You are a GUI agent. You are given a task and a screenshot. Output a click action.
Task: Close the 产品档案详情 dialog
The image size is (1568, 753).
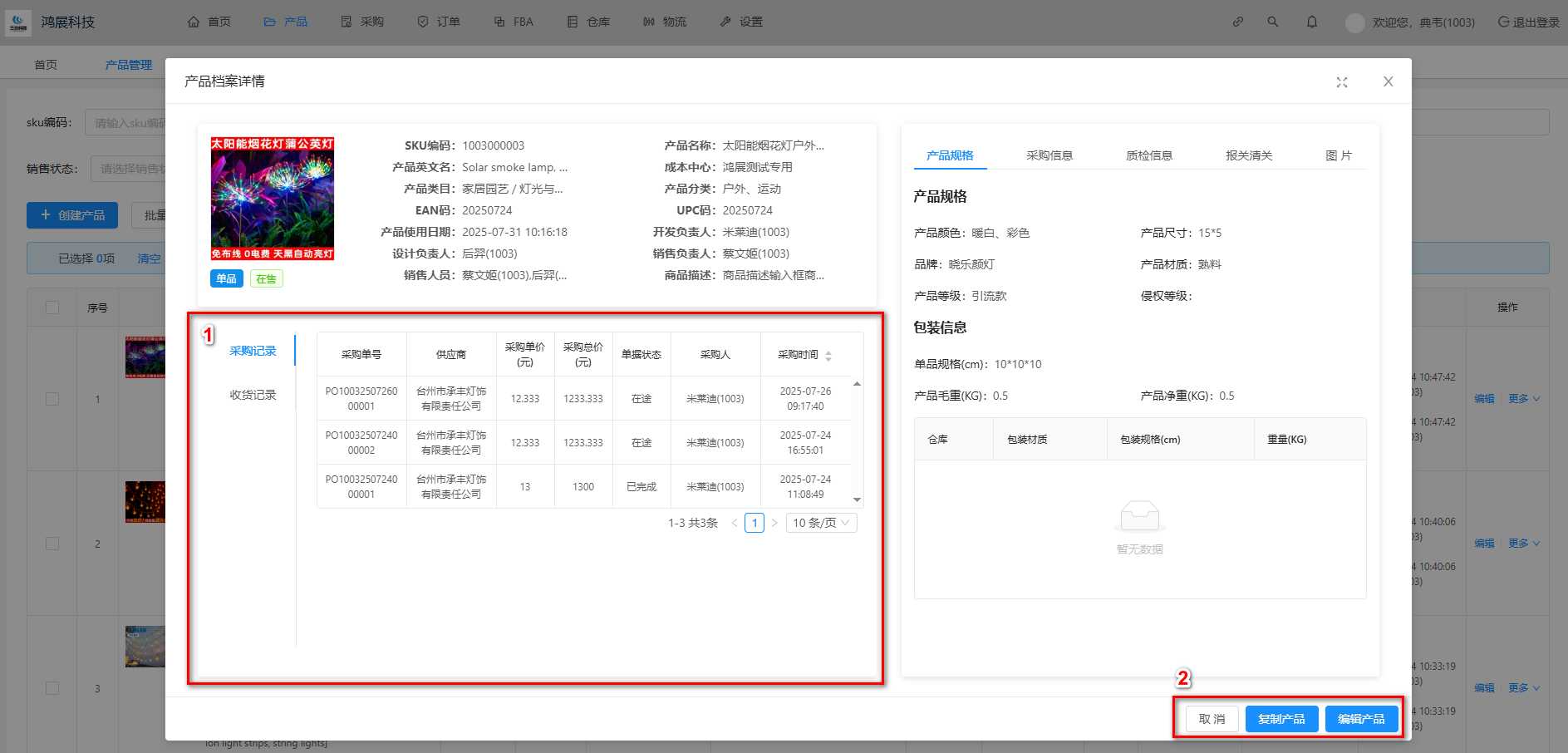point(1388,81)
